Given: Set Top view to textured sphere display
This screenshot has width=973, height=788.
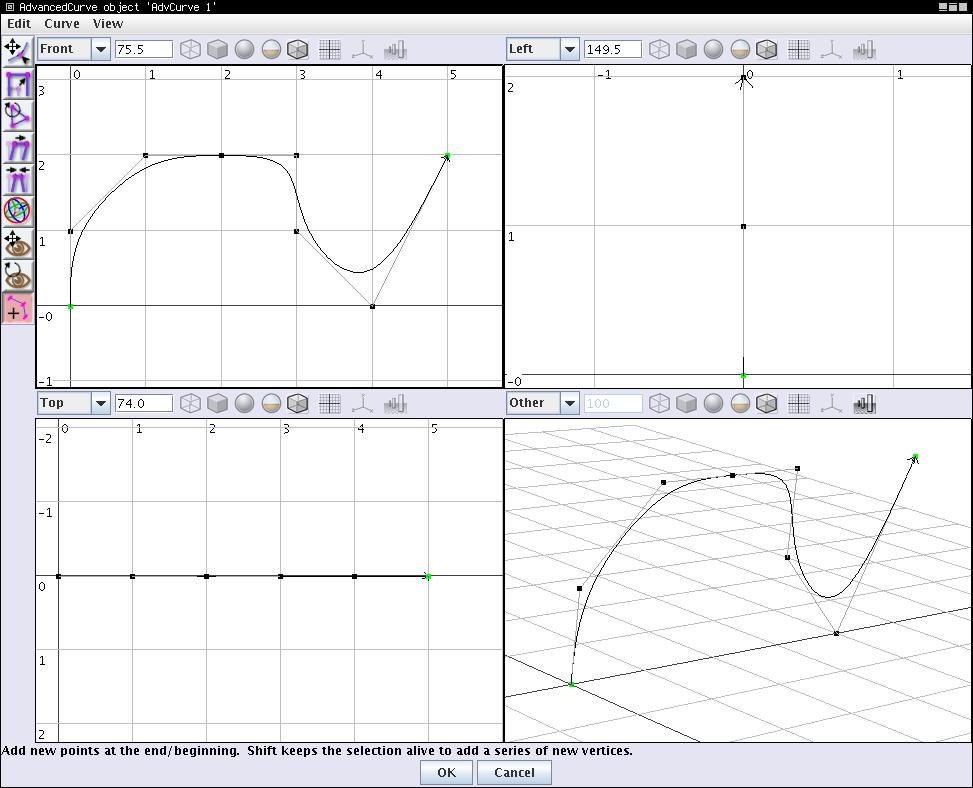Looking at the screenshot, I should [x=271, y=404].
